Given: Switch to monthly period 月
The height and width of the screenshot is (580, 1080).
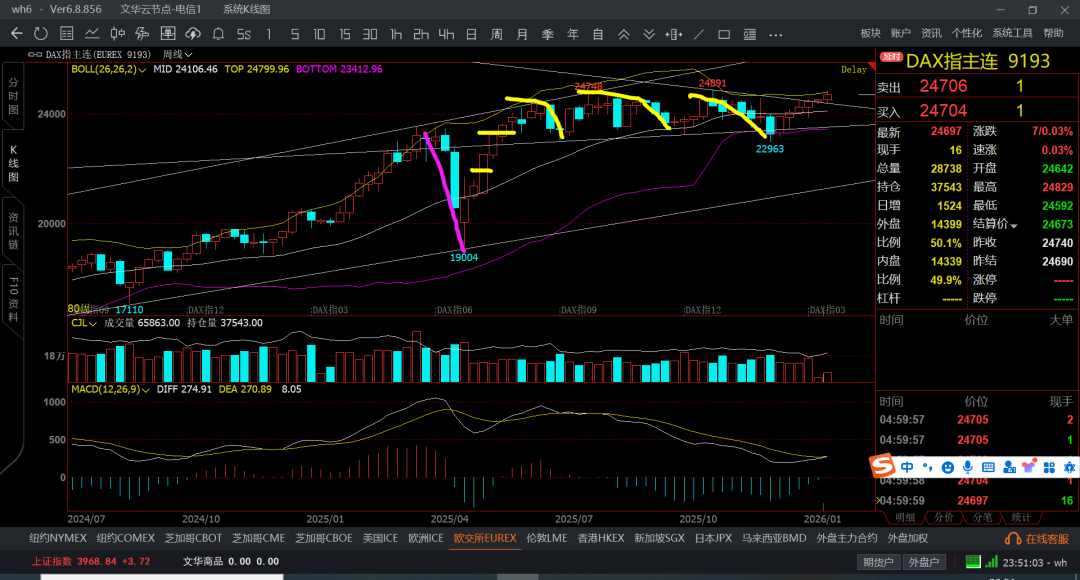Looking at the screenshot, I should [522, 34].
